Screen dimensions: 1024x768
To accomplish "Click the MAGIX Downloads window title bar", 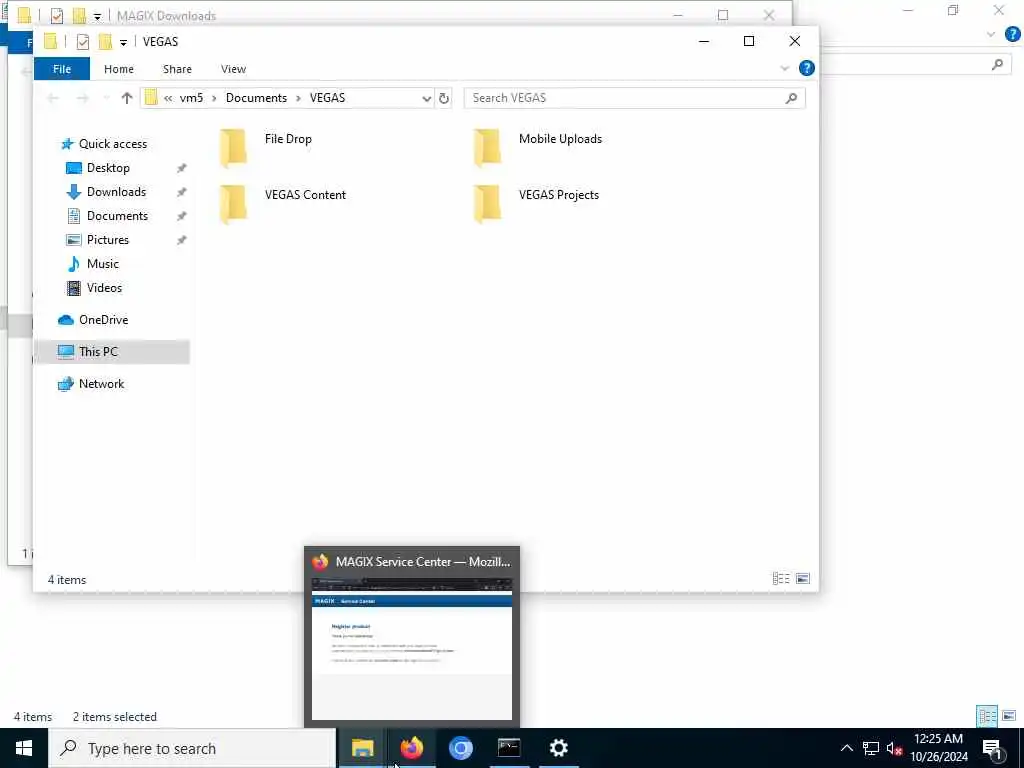I will (x=398, y=13).
